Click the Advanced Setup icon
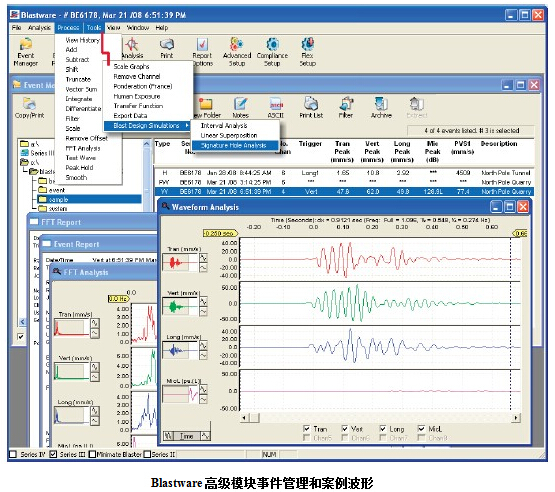Viewport: 555px width, 492px height. click(x=237, y=52)
